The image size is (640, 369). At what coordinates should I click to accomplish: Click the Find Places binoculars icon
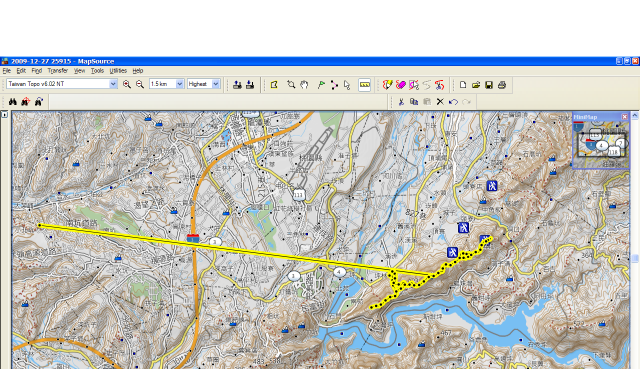tap(13, 102)
